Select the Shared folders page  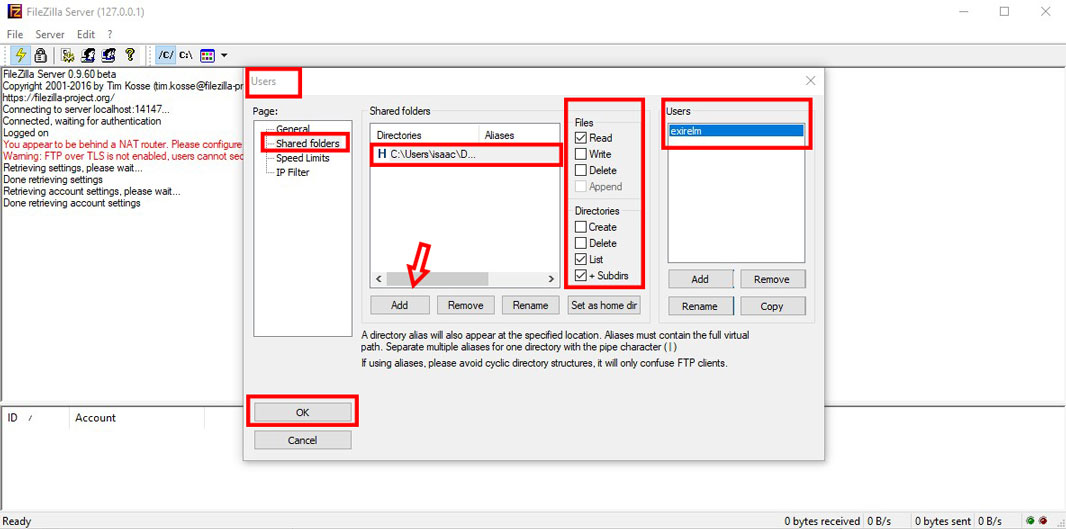[x=307, y=143]
